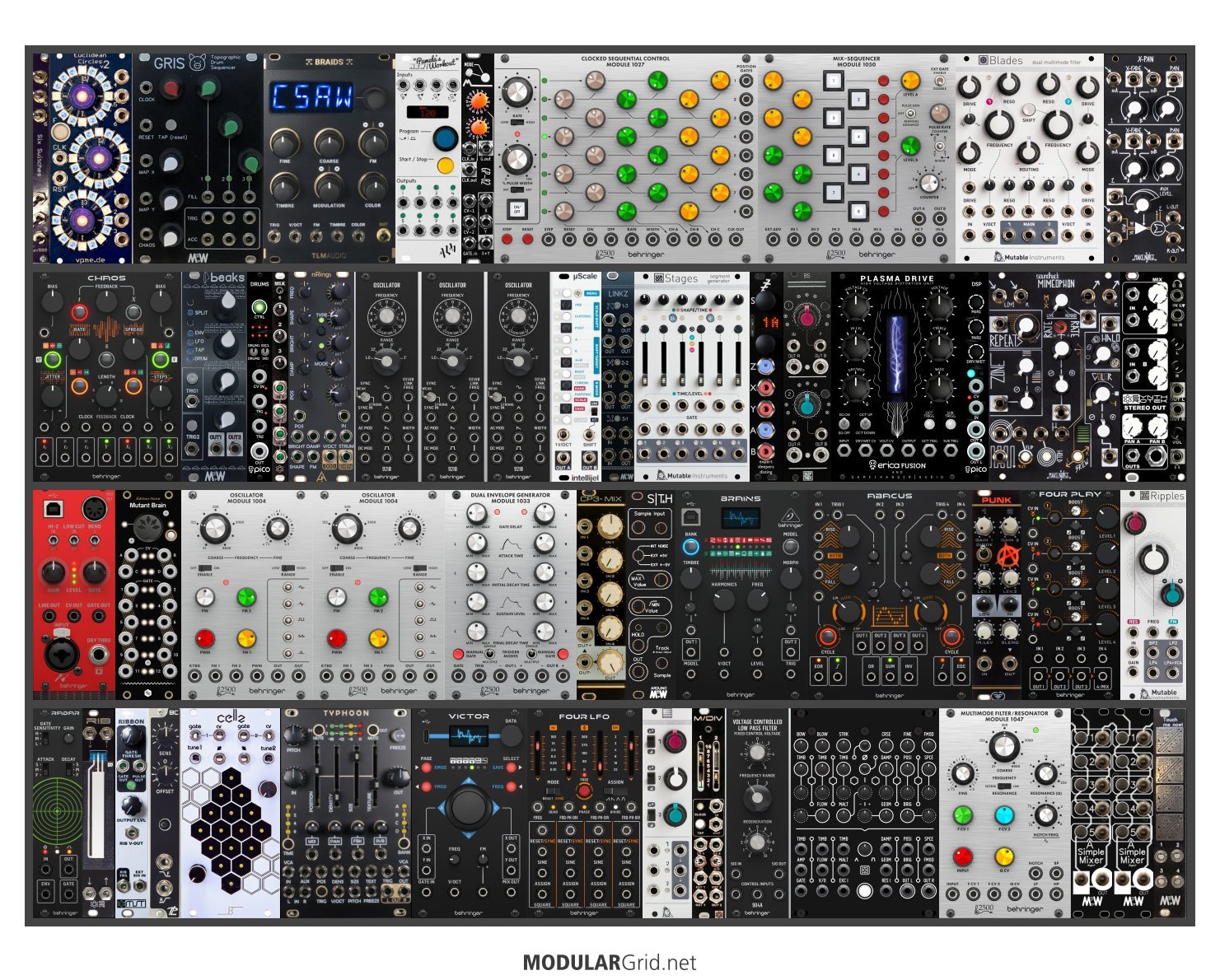
Task: Flip the BEND switch on red Behringer module
Action: pos(95,540)
